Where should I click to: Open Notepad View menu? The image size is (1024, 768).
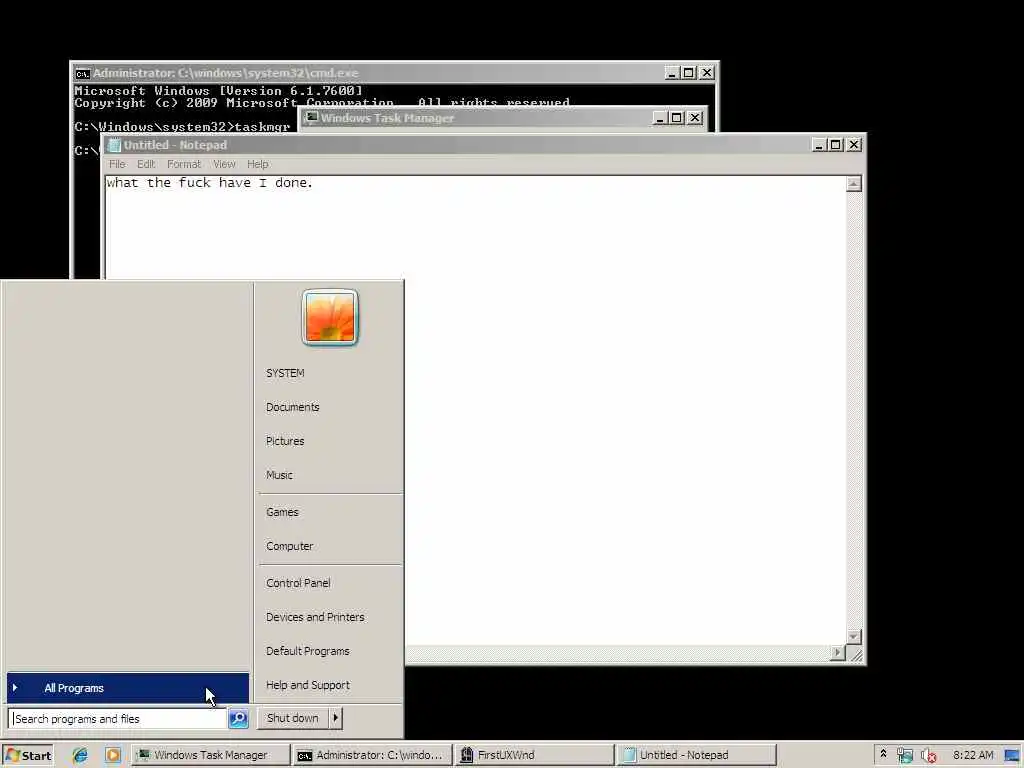click(224, 164)
